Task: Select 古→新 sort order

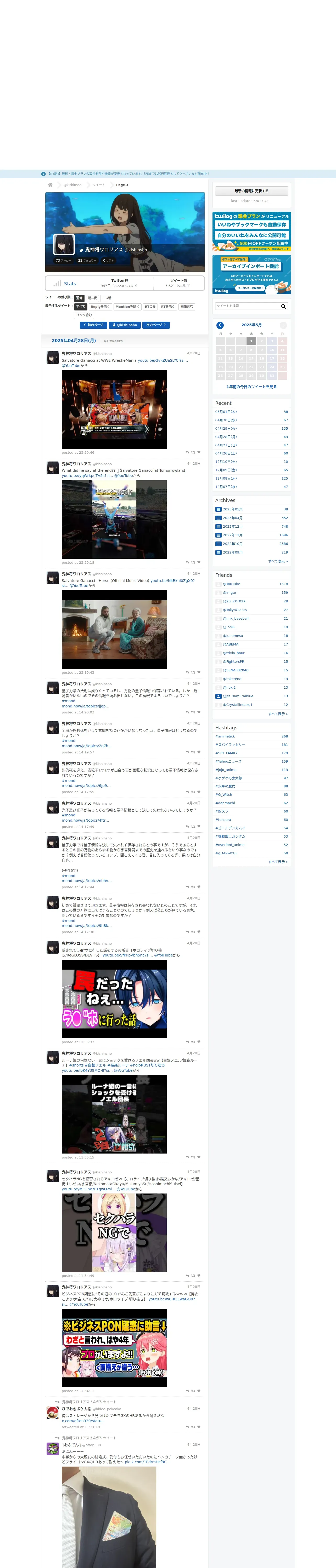Action: (x=107, y=298)
